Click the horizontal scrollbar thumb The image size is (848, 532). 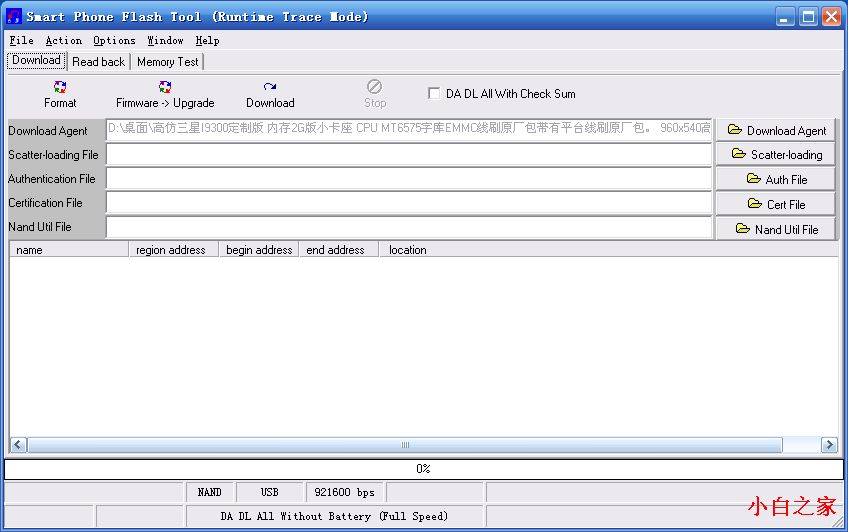(x=405, y=445)
